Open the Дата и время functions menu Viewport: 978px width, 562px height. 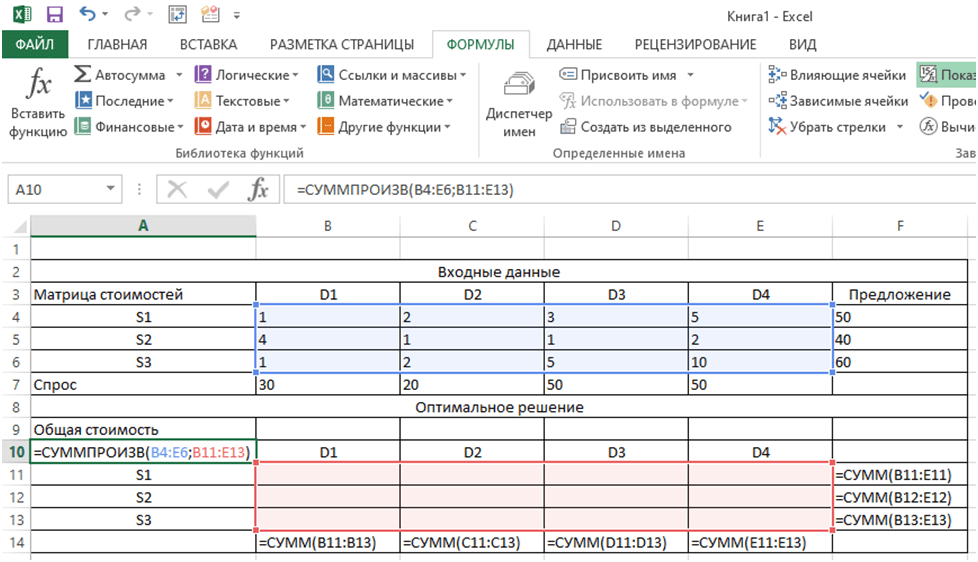tap(250, 127)
